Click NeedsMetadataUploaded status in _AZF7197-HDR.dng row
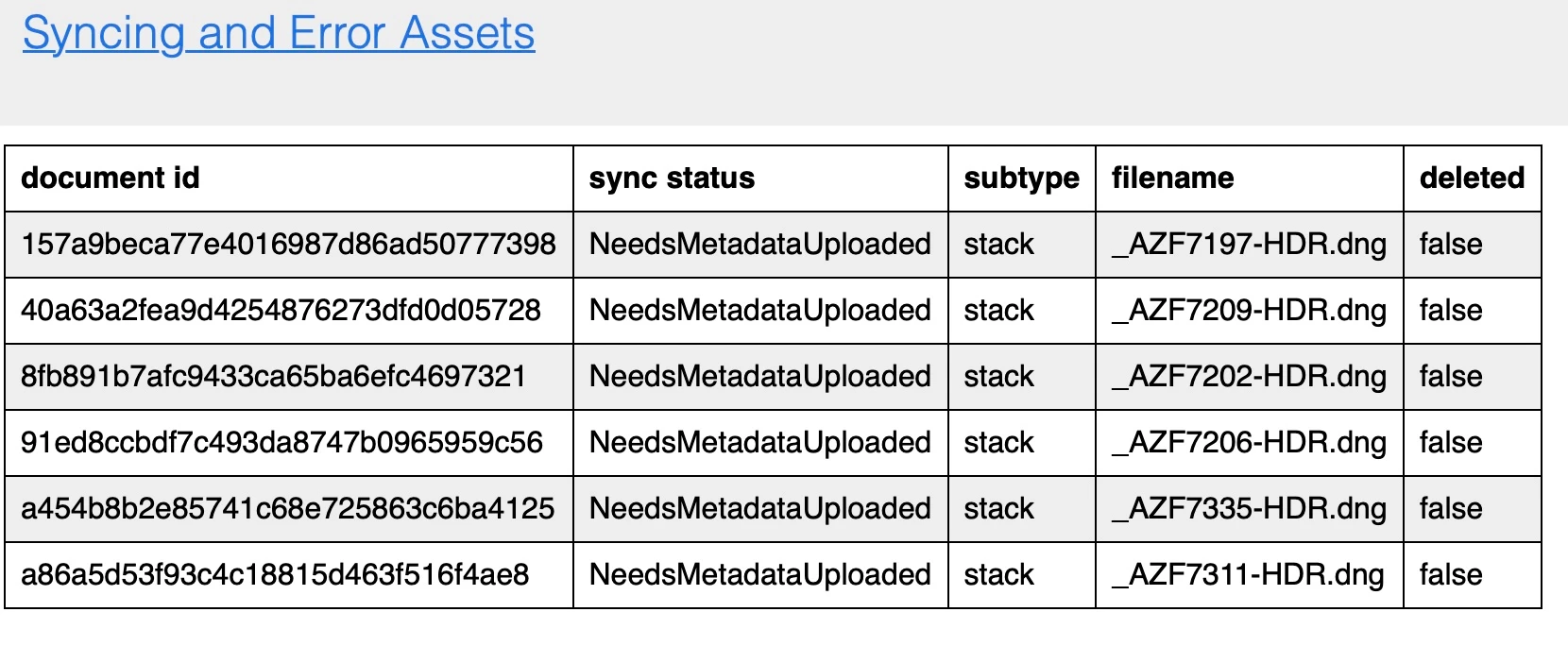 coord(759,245)
